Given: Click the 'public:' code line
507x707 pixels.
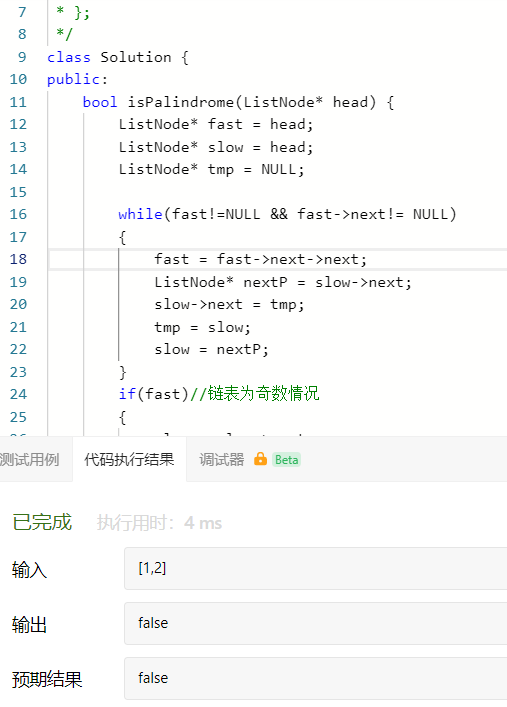Looking at the screenshot, I should point(77,79).
